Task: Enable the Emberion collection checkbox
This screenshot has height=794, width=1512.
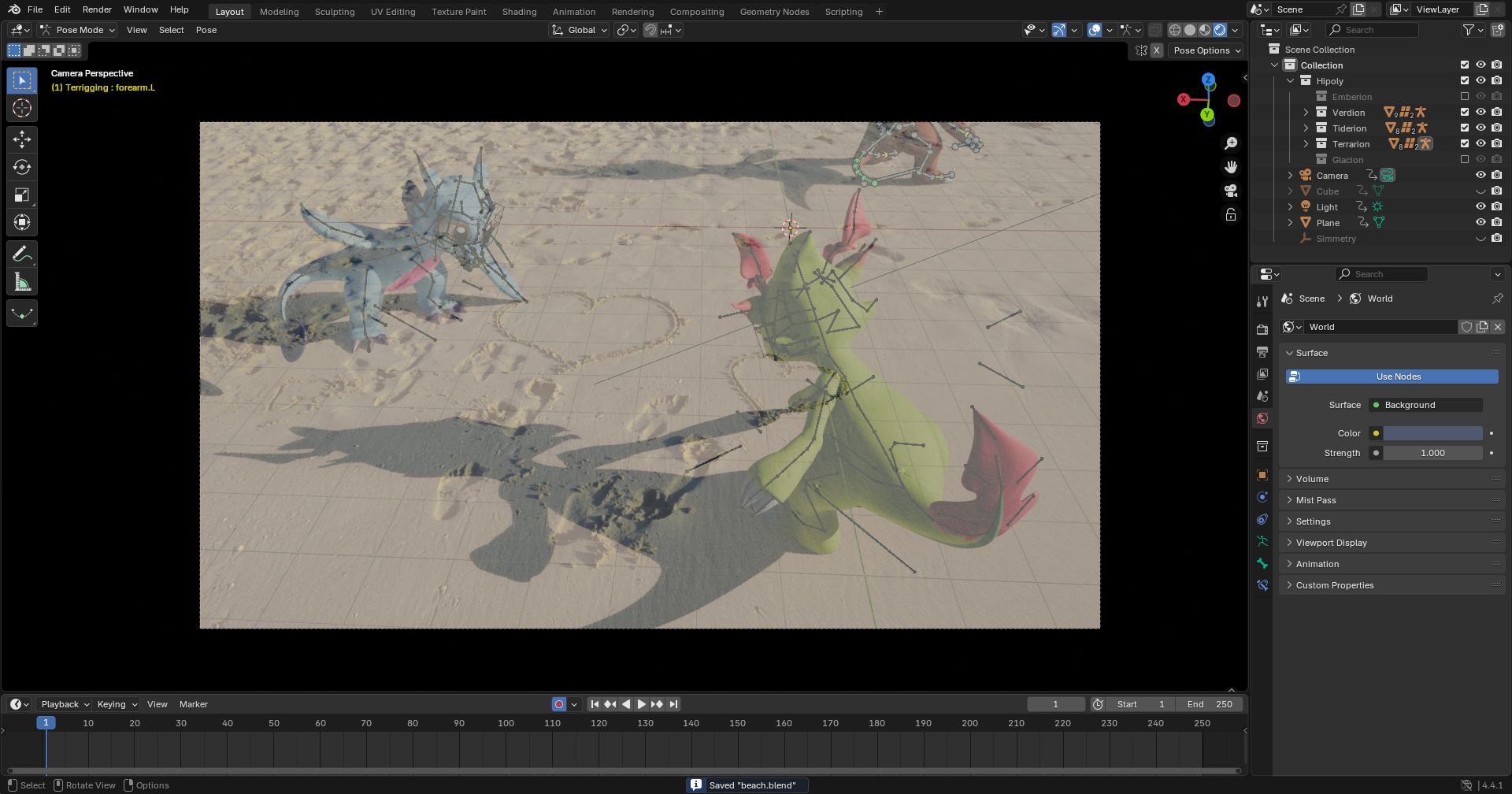Action: pos(1465,97)
